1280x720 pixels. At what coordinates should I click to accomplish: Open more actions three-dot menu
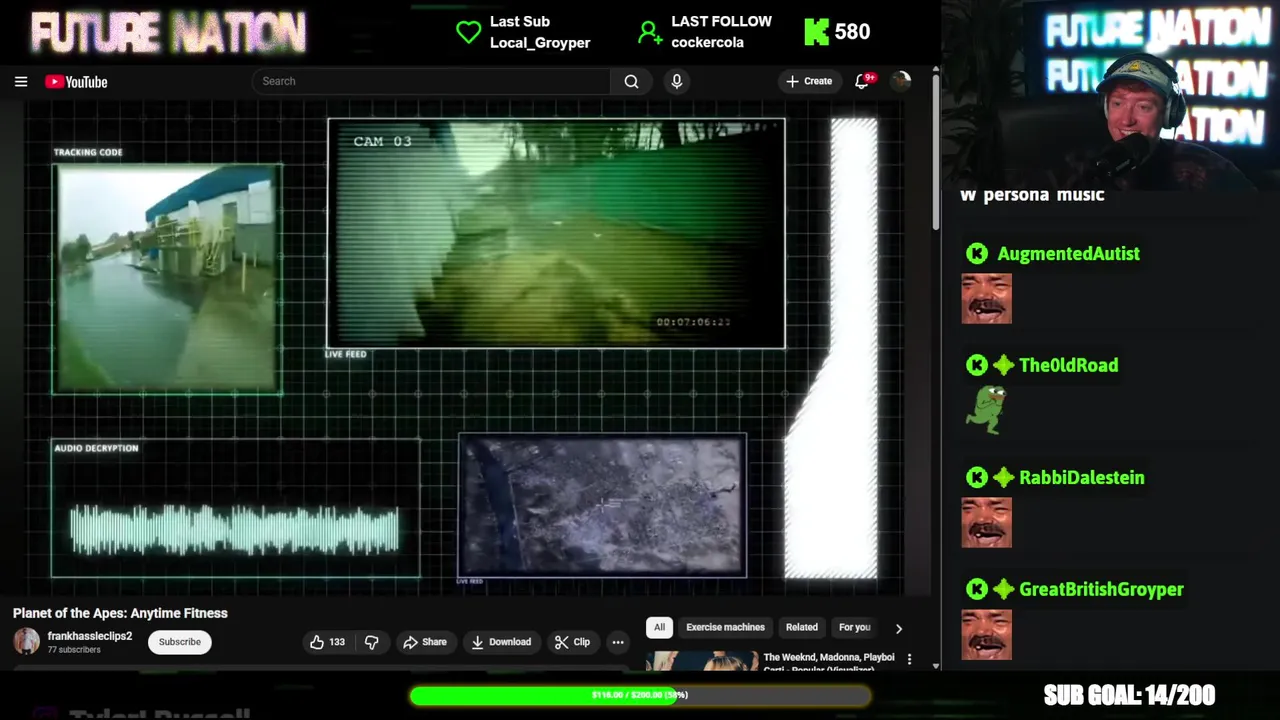(x=618, y=642)
